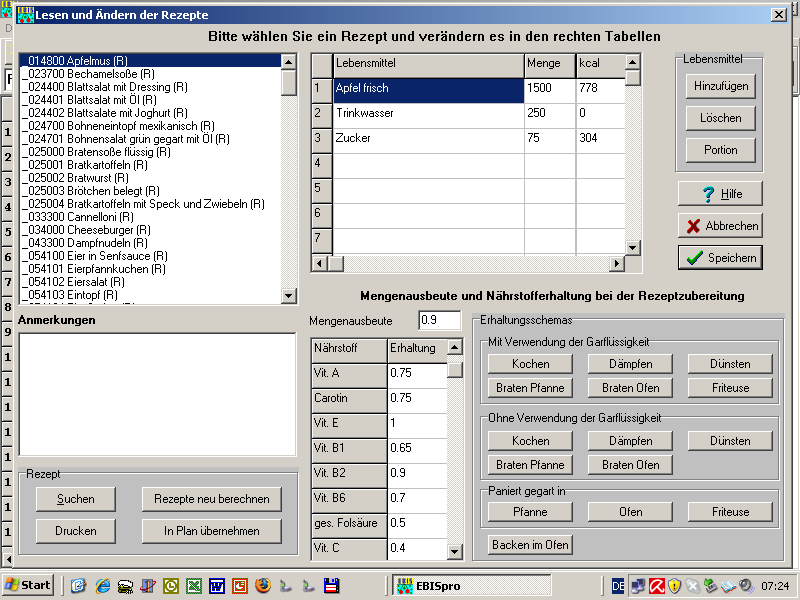Click the yellow security shield tray icon
Viewport: 800px width, 600px height.
[675, 585]
